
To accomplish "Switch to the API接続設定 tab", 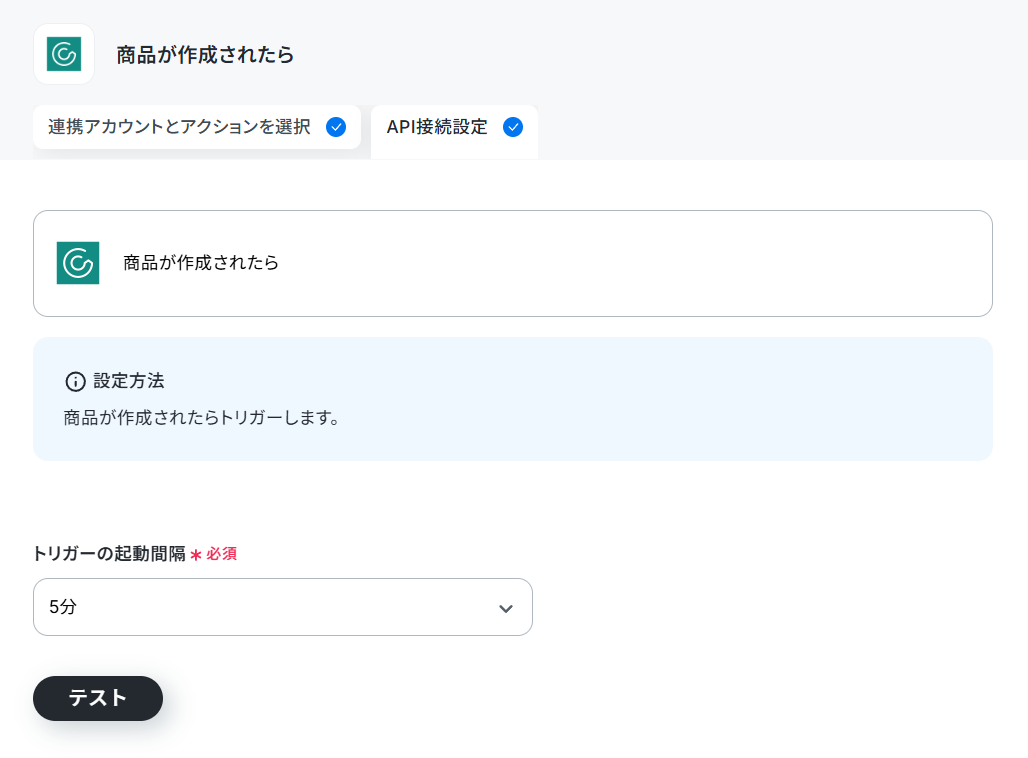I will tap(454, 131).
